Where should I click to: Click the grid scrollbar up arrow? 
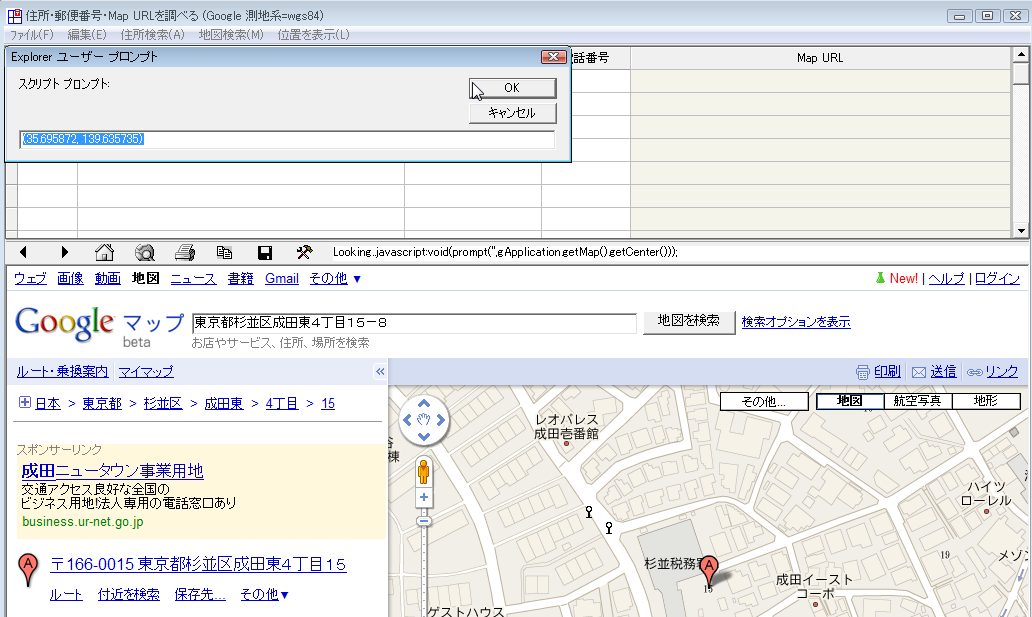pyautogui.click(x=1021, y=55)
